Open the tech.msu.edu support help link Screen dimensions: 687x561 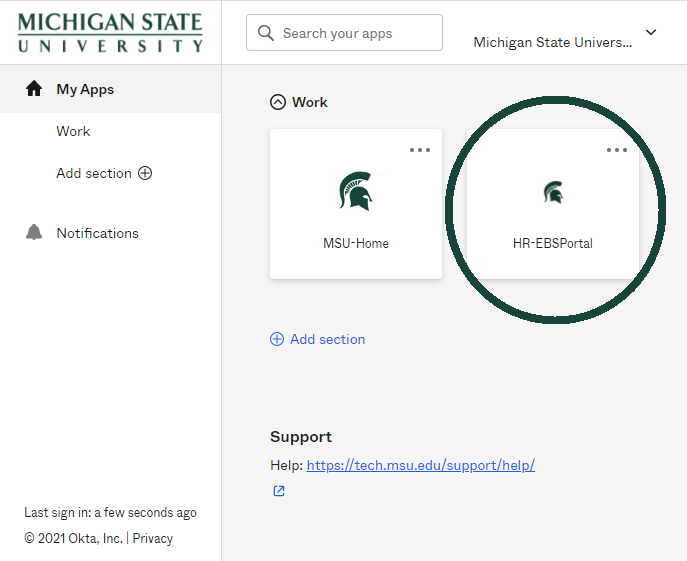click(x=420, y=465)
